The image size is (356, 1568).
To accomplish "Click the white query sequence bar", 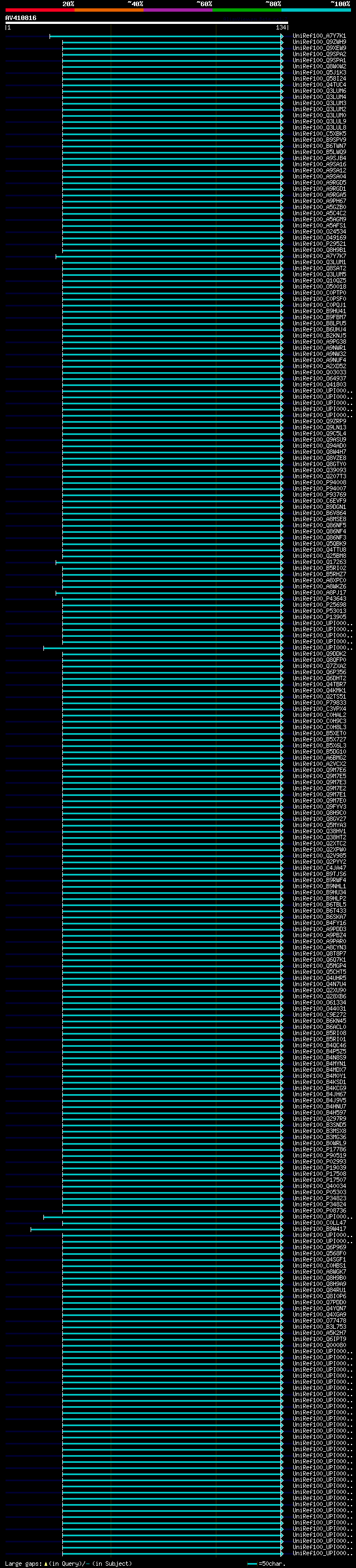I will (147, 23).
